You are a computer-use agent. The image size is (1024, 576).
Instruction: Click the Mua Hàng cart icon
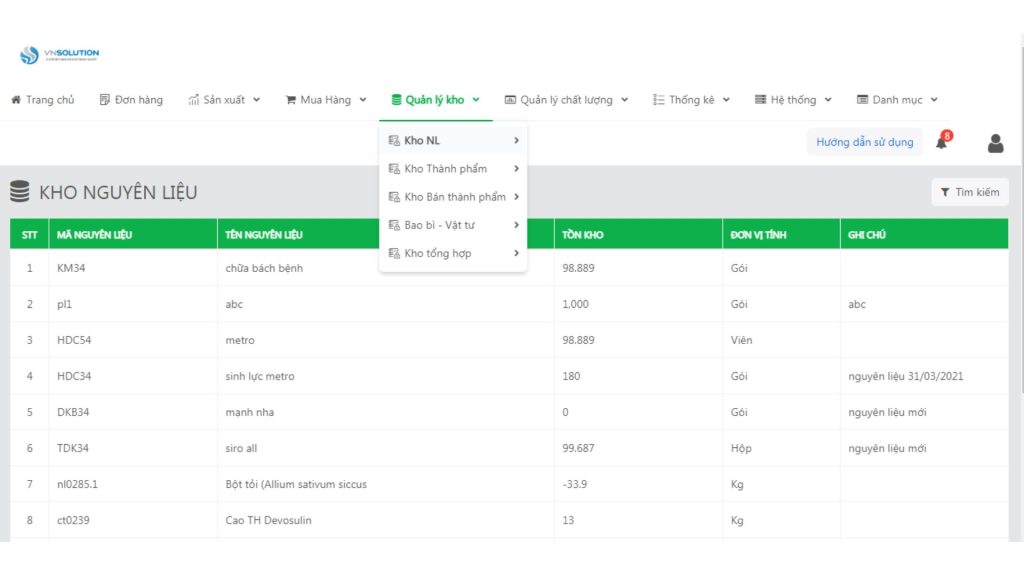(291, 100)
